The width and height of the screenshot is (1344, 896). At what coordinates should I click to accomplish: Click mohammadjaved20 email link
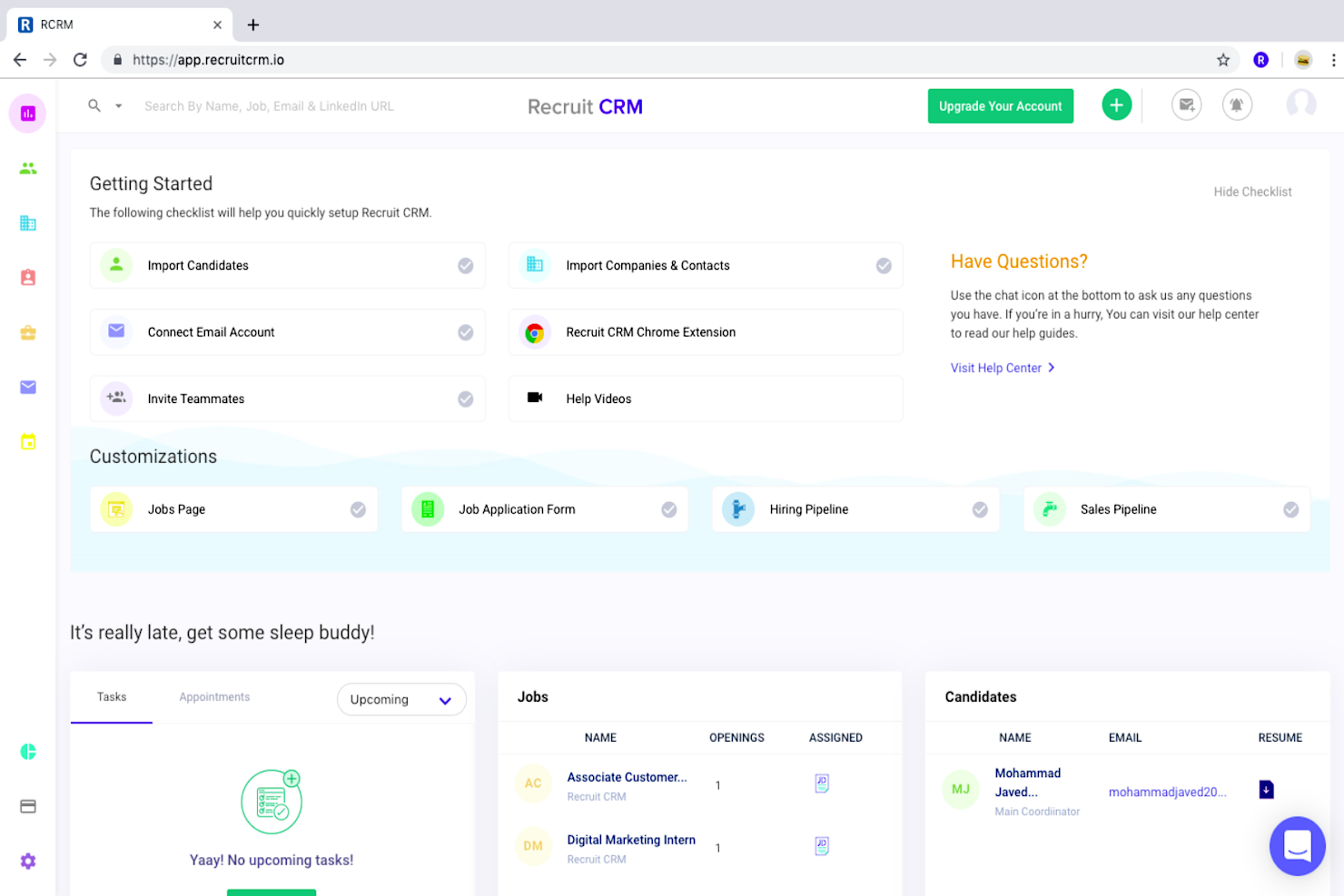1167,793
